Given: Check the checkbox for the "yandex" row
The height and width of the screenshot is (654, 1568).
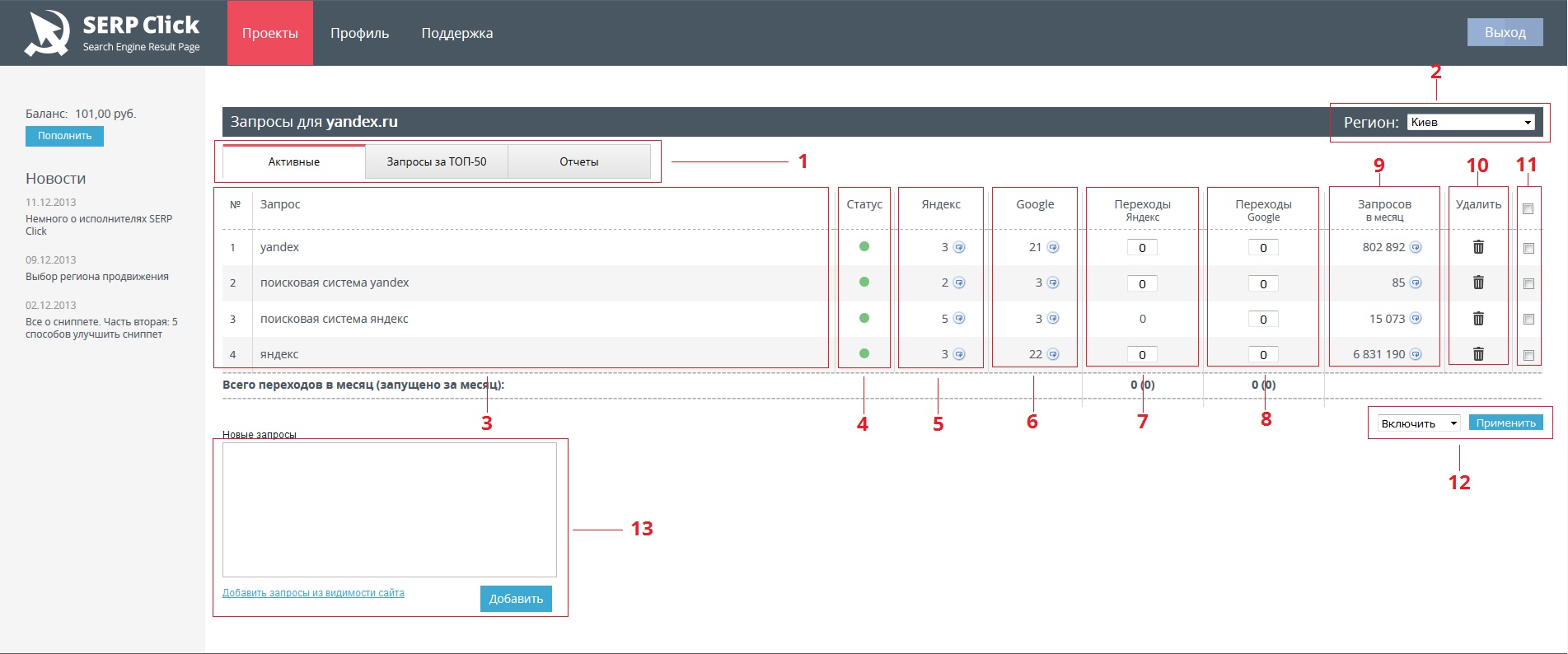Looking at the screenshot, I should [1528, 248].
